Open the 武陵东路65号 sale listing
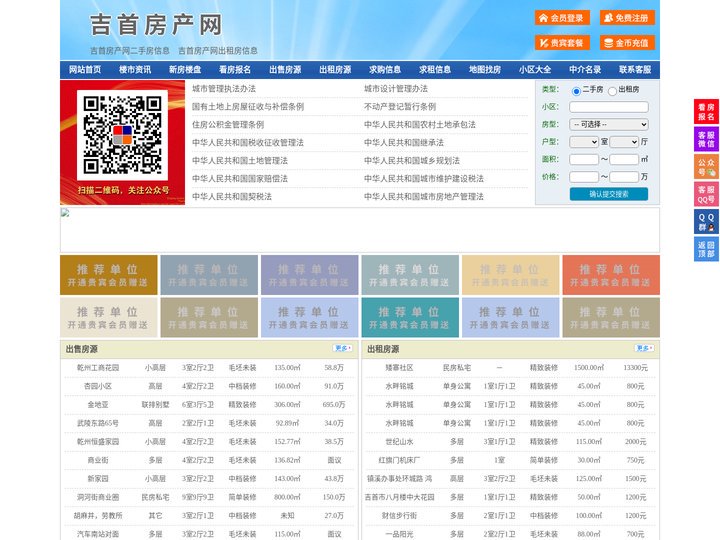Viewport: 720px width, 540px height. tap(98, 423)
